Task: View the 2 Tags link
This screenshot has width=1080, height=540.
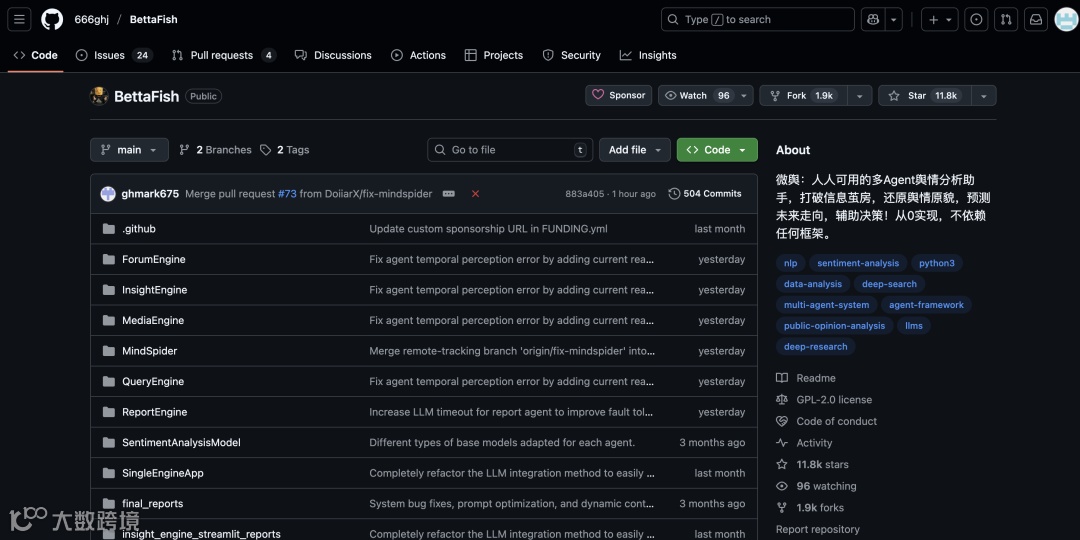Action: [284, 149]
